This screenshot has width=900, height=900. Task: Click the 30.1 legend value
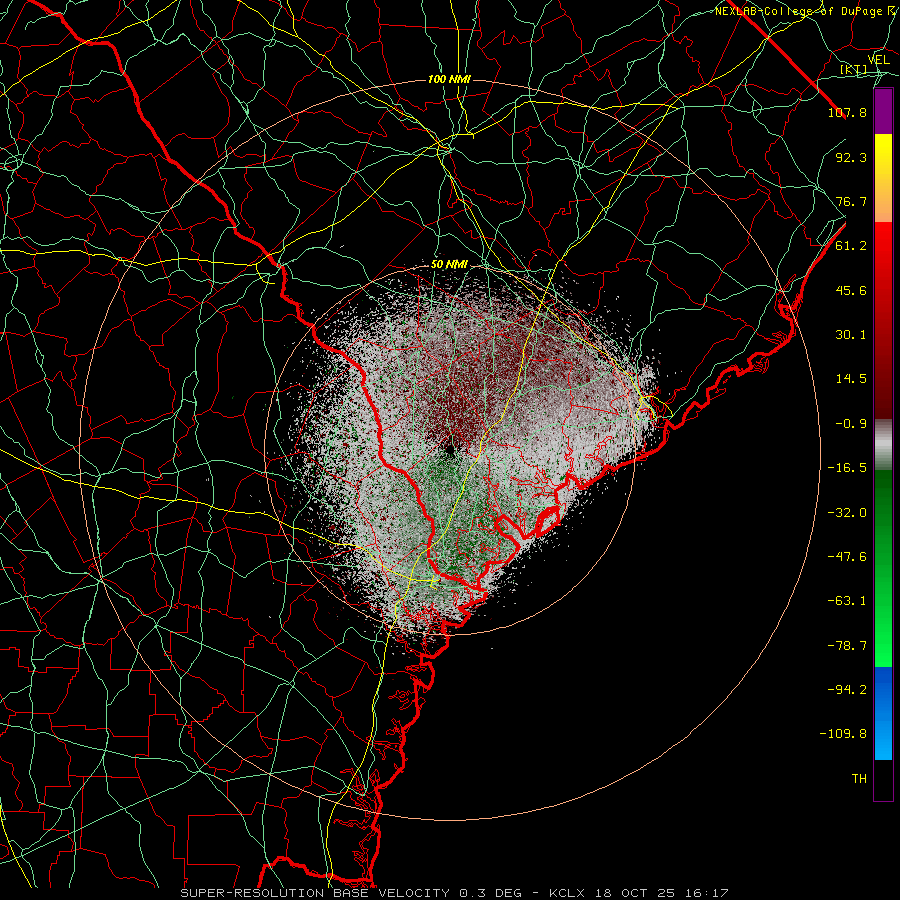851,335
